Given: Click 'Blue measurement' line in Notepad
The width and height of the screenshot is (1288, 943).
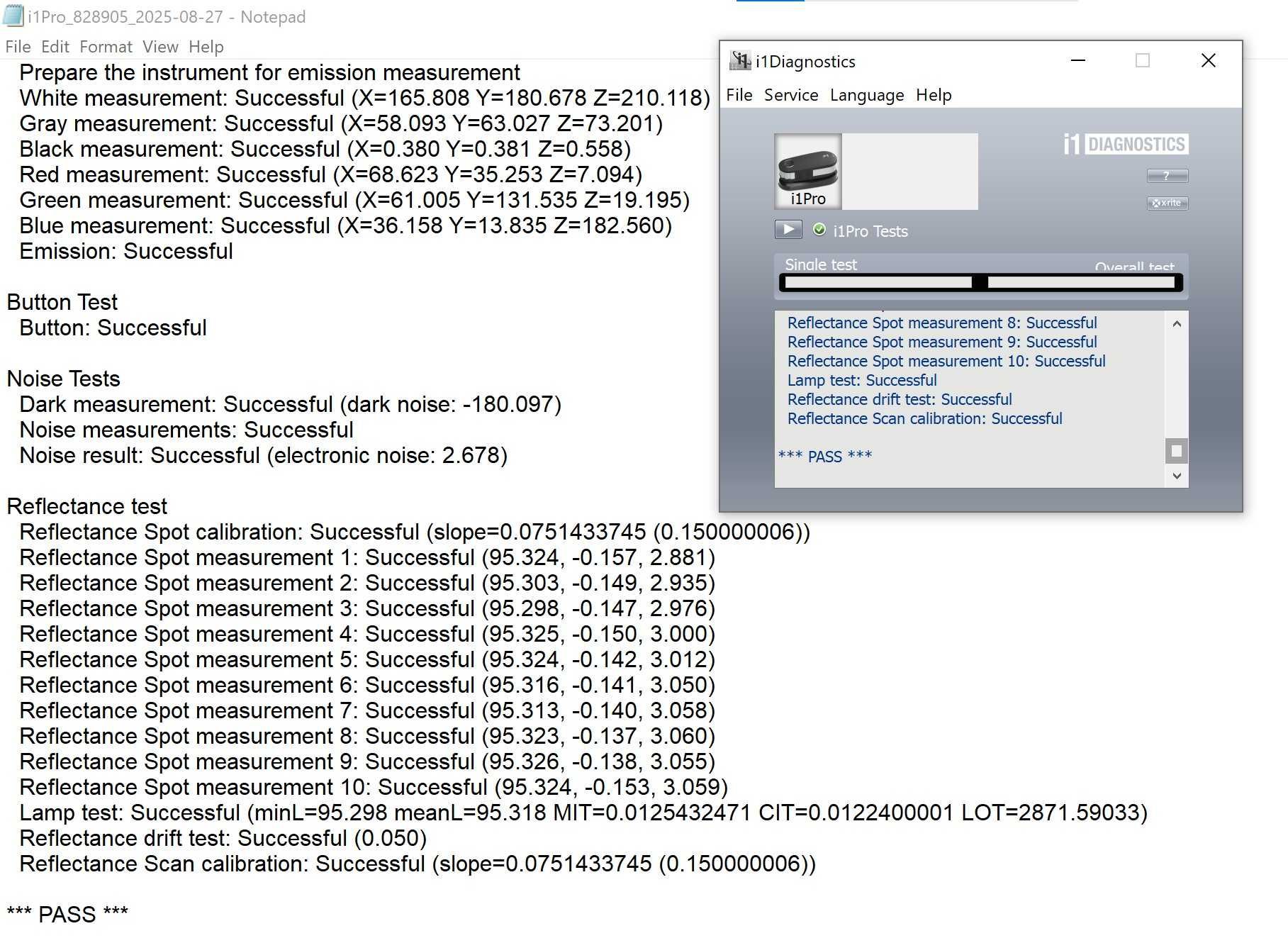Looking at the screenshot, I should tap(345, 225).
